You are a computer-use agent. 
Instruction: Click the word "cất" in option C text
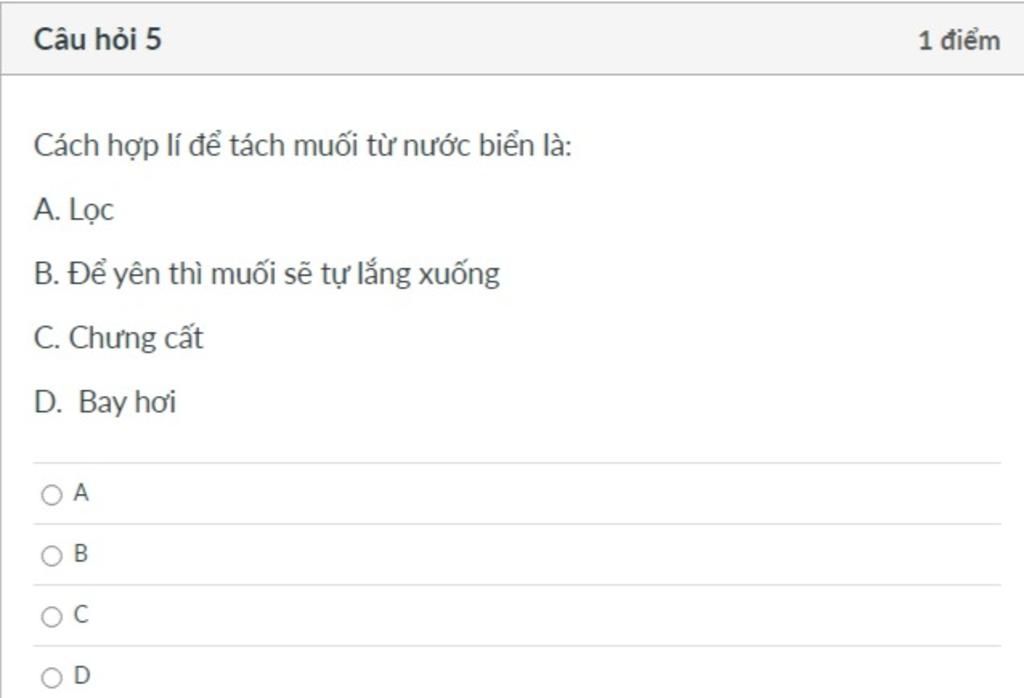click(183, 338)
